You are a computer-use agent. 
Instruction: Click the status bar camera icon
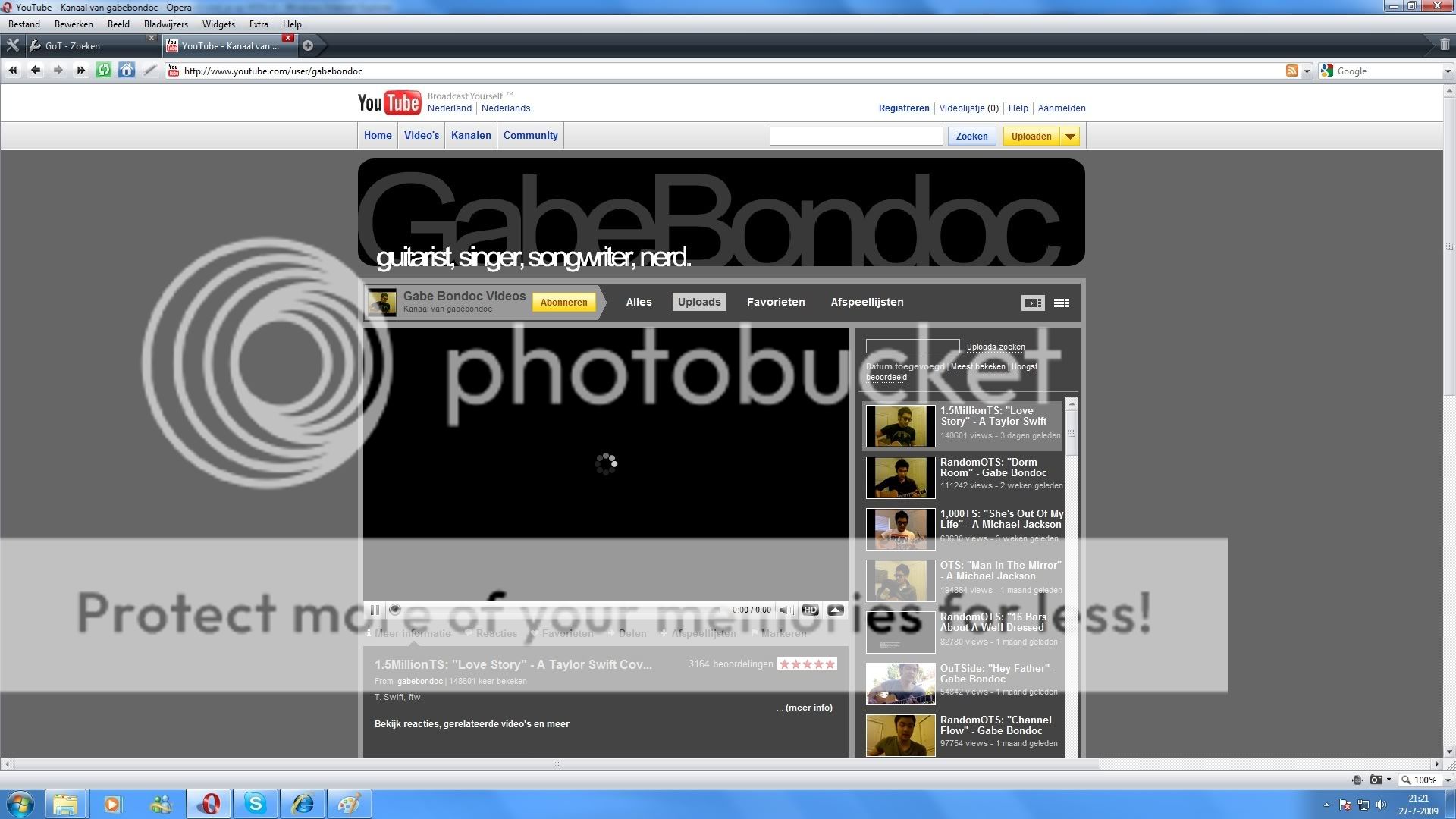click(x=1376, y=780)
